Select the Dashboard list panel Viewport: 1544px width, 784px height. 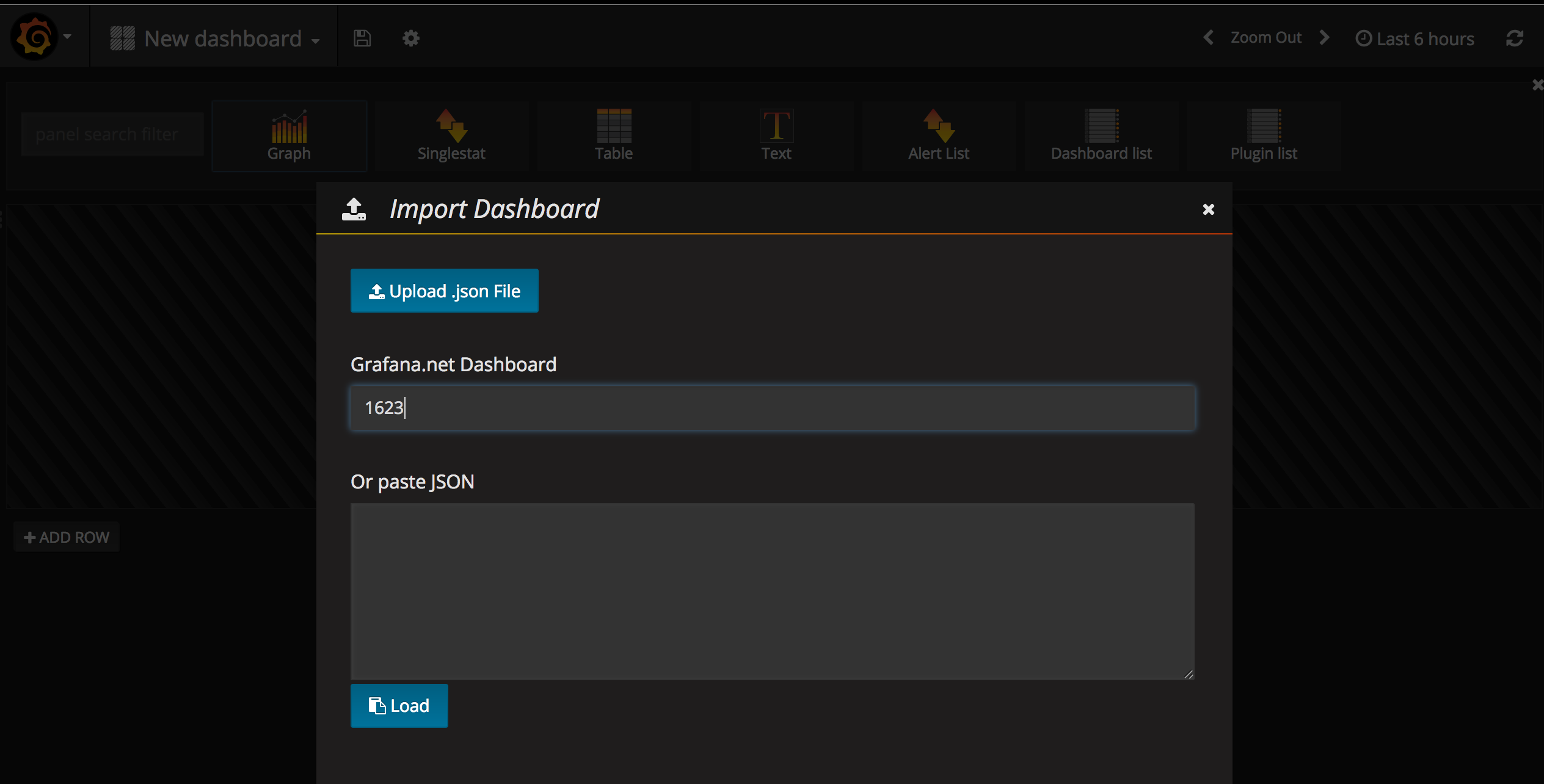[x=1101, y=136]
